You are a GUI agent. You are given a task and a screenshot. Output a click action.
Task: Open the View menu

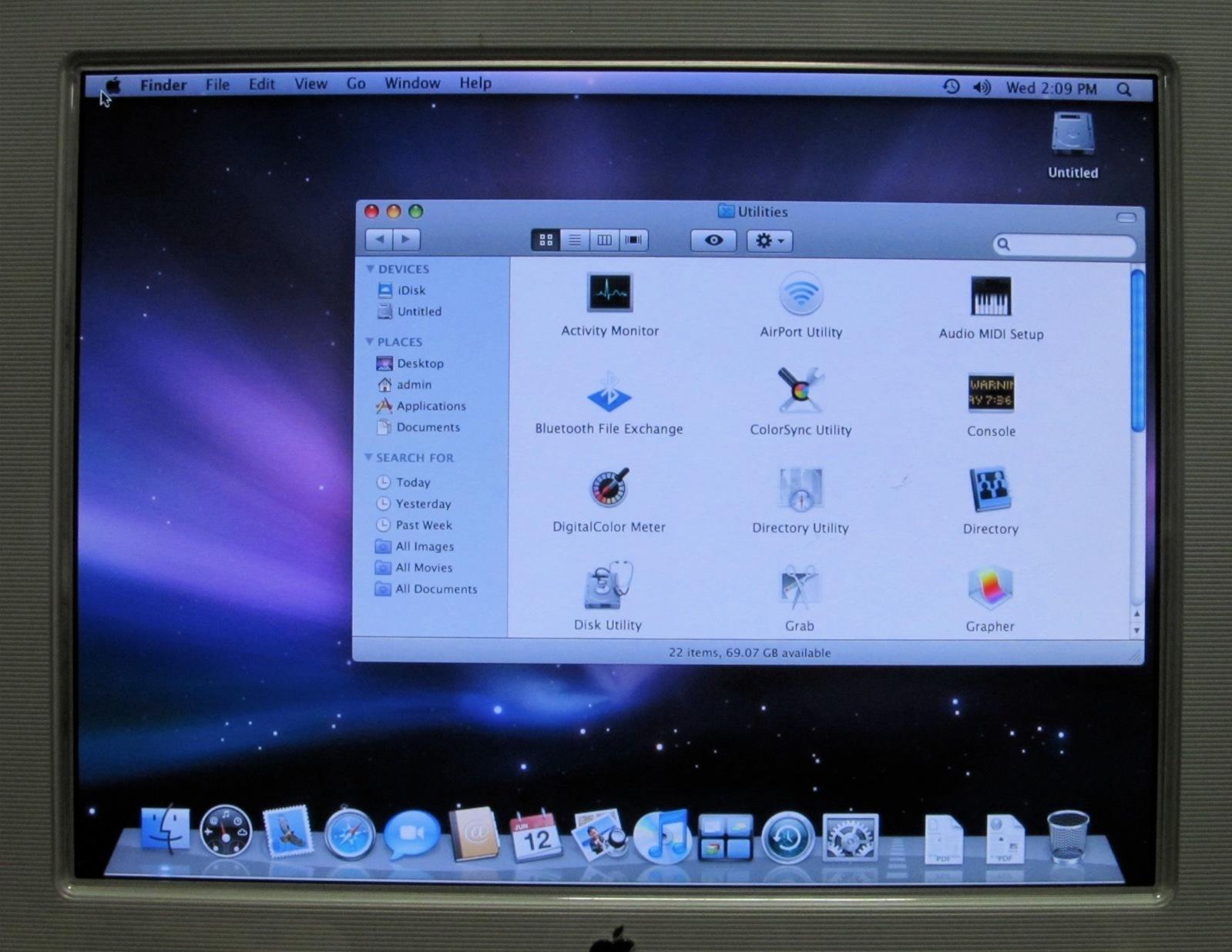311,84
